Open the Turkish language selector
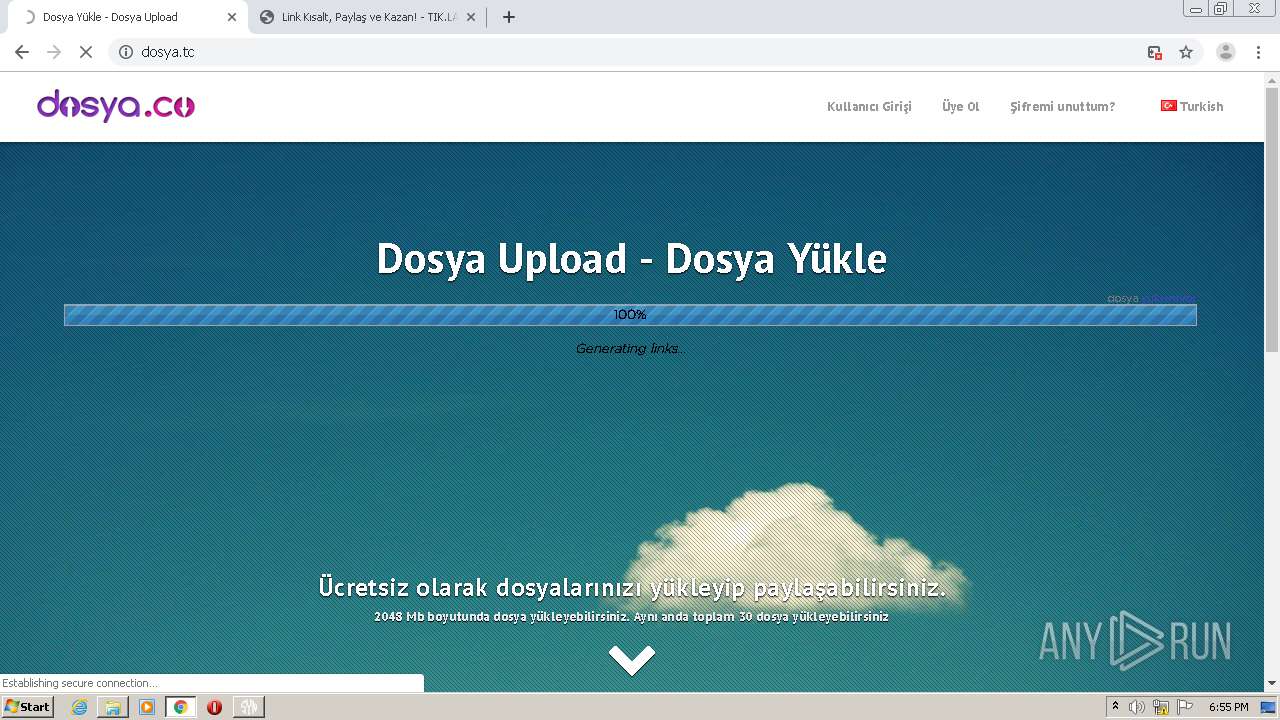This screenshot has height=720, width=1280. (x=1192, y=106)
